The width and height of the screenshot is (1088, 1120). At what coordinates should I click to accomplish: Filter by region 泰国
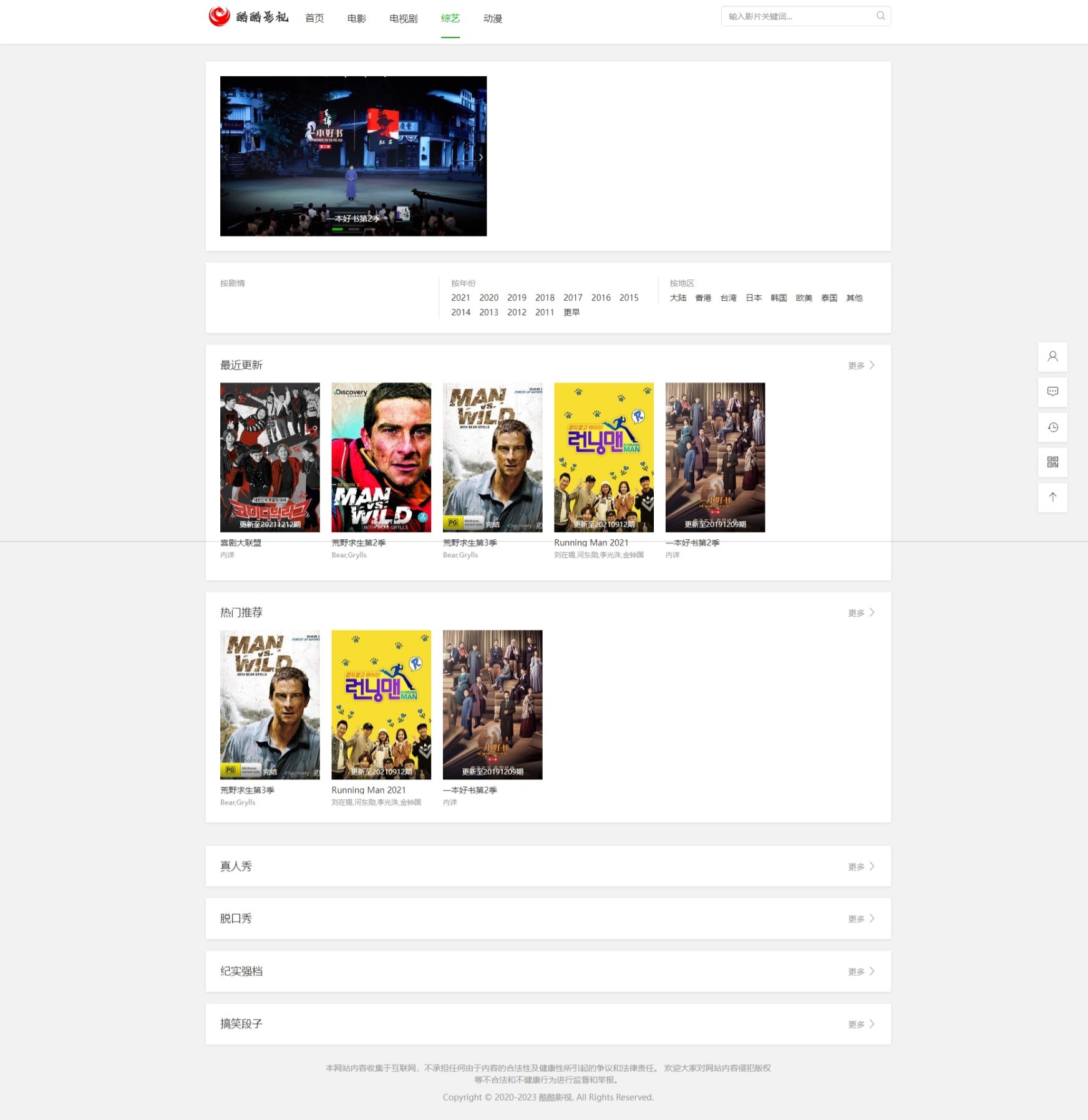tap(829, 298)
